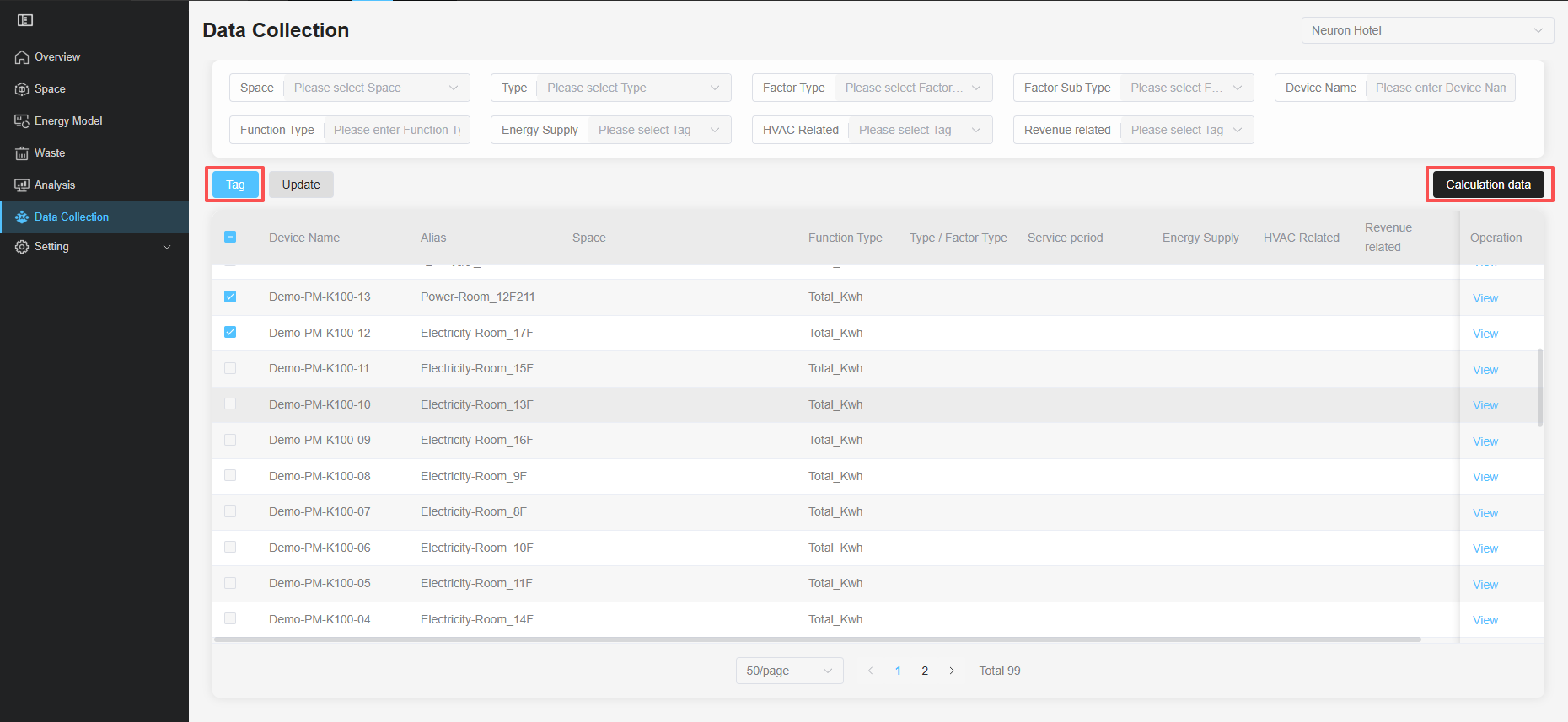The height and width of the screenshot is (722, 1568).
Task: Click the Overview home icon
Action: [22, 57]
